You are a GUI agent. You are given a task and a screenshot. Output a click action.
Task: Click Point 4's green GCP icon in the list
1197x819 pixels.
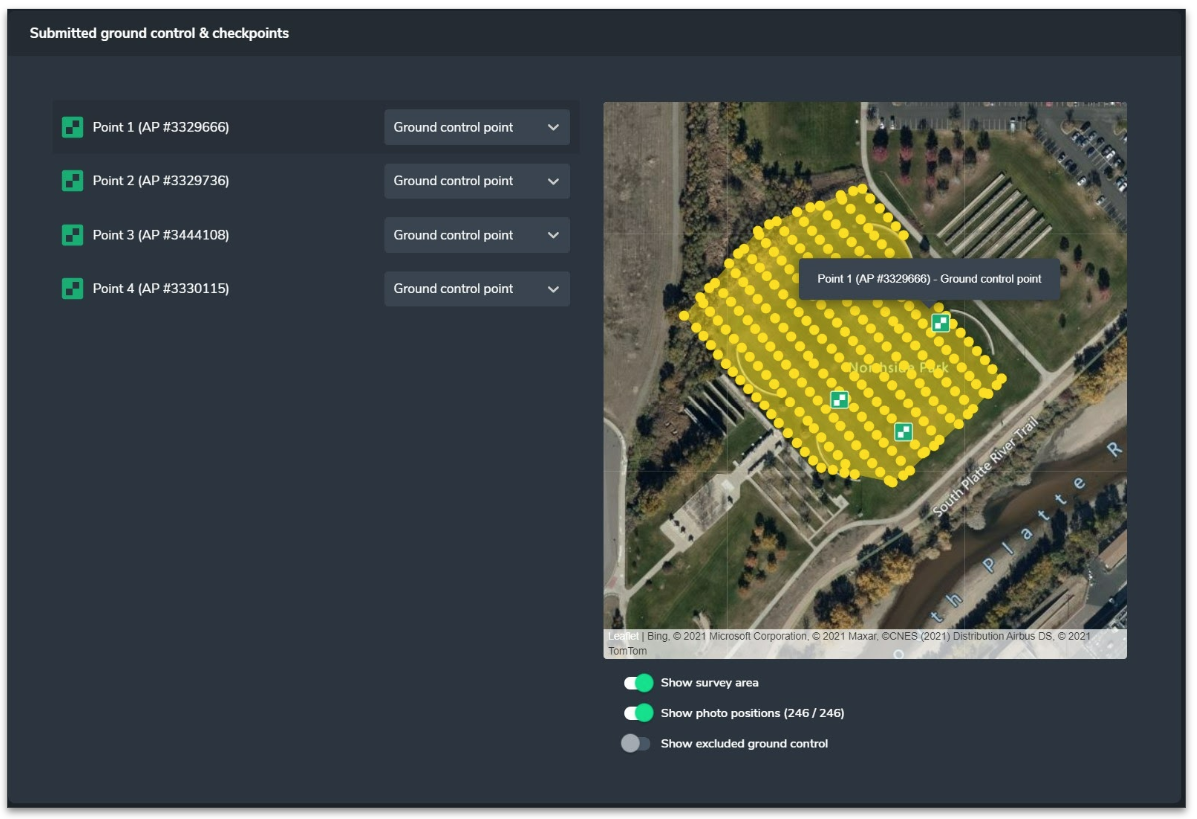coord(74,289)
